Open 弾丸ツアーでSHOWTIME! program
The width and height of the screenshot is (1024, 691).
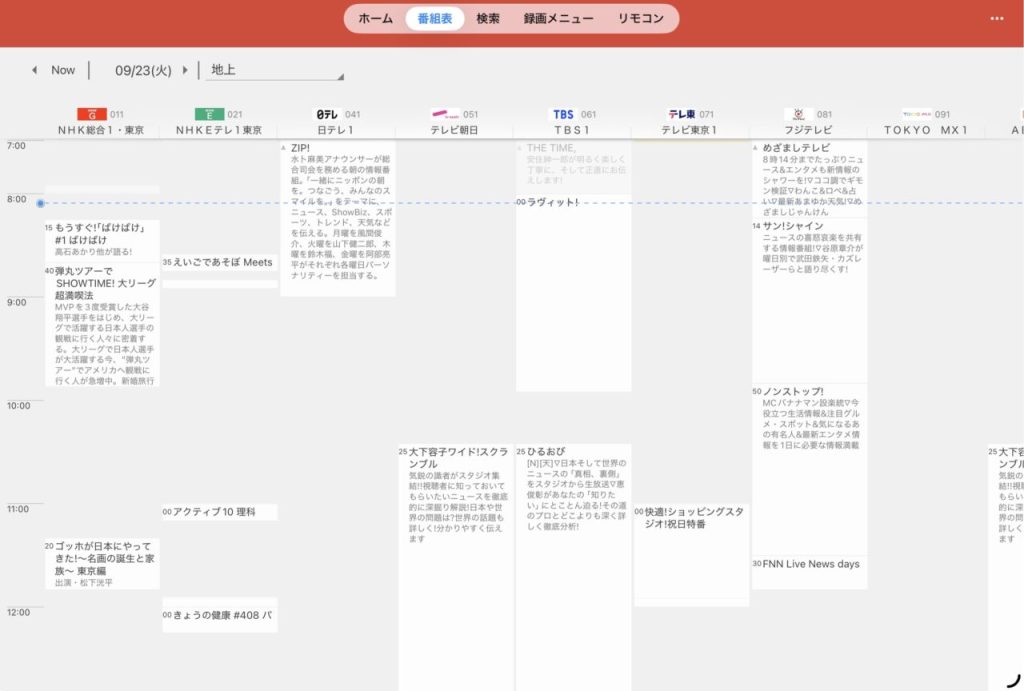[102, 325]
